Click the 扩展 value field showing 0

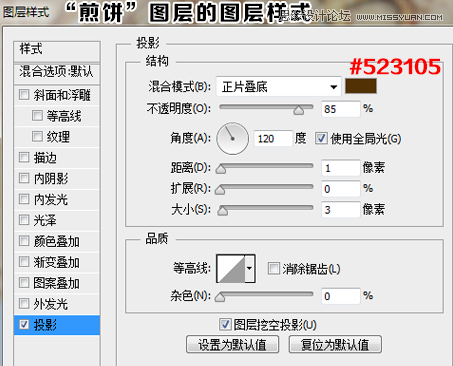click(x=341, y=189)
